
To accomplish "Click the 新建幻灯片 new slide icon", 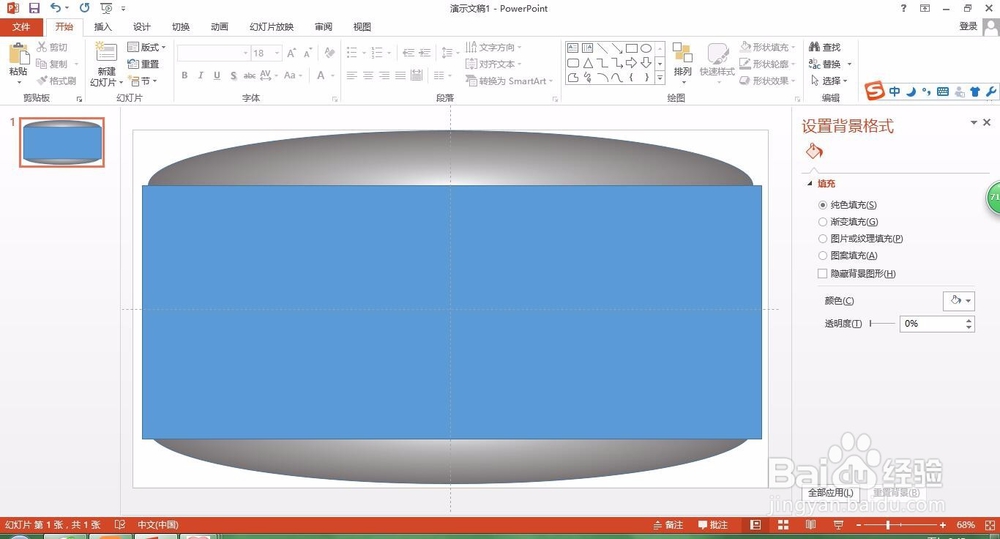I will click(x=106, y=54).
